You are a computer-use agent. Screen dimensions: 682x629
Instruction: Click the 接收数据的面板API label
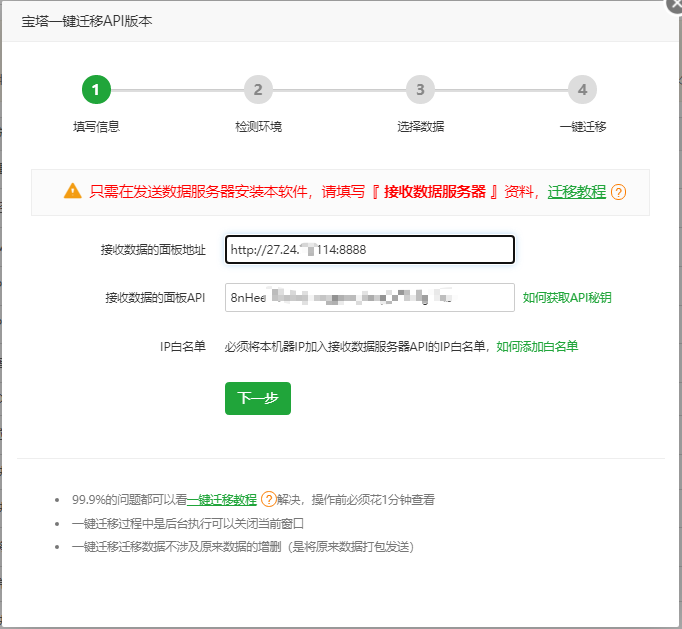click(155, 298)
